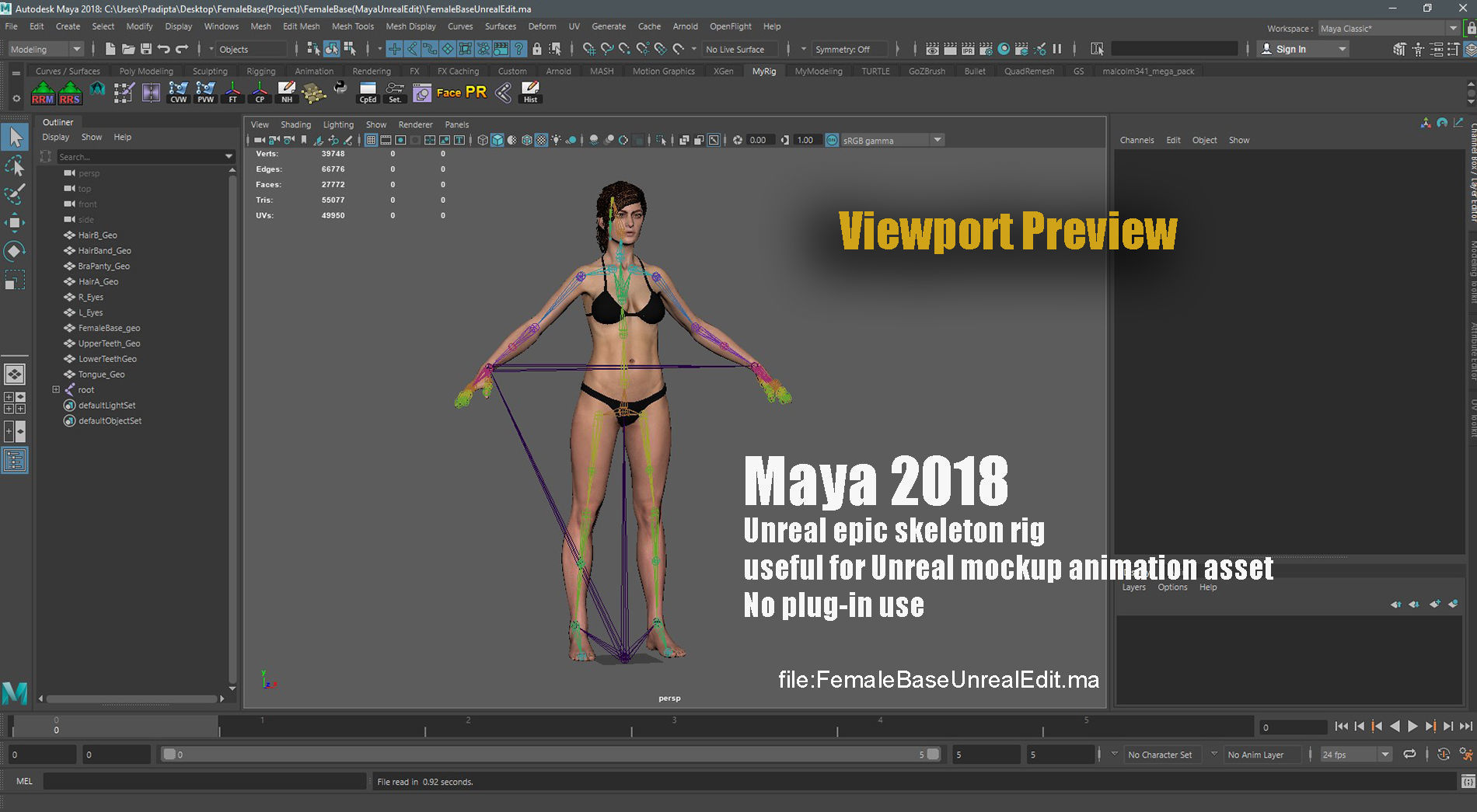Image resolution: width=1477 pixels, height=812 pixels.
Task: Open the viewport Shading menu
Action: pyautogui.click(x=295, y=125)
